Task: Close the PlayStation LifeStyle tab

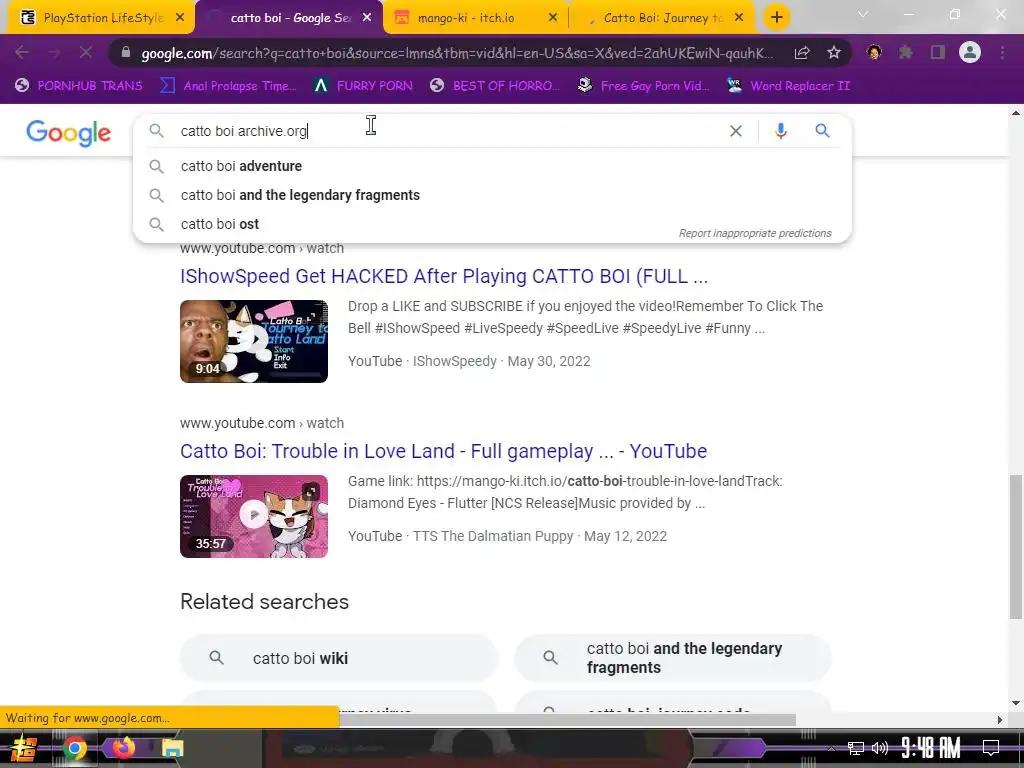Action: point(180,18)
